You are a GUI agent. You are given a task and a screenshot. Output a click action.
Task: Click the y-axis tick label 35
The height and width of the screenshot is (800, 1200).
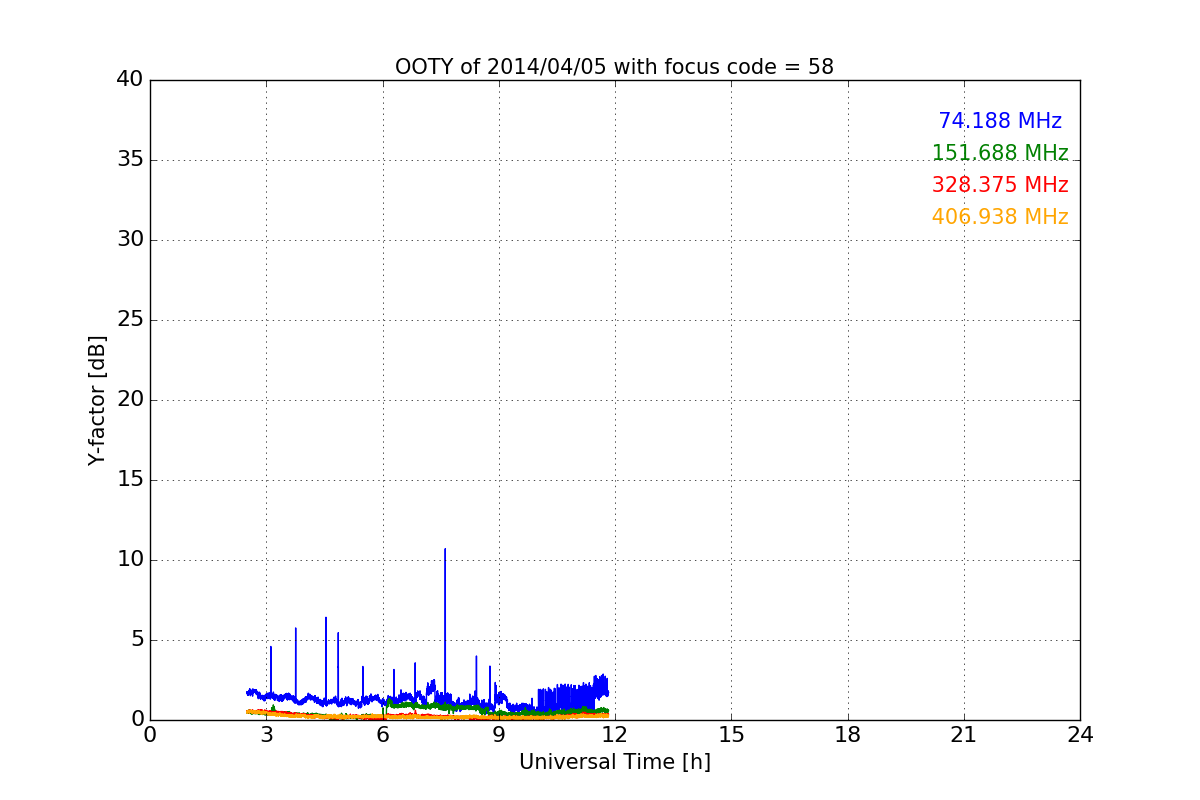(130, 160)
